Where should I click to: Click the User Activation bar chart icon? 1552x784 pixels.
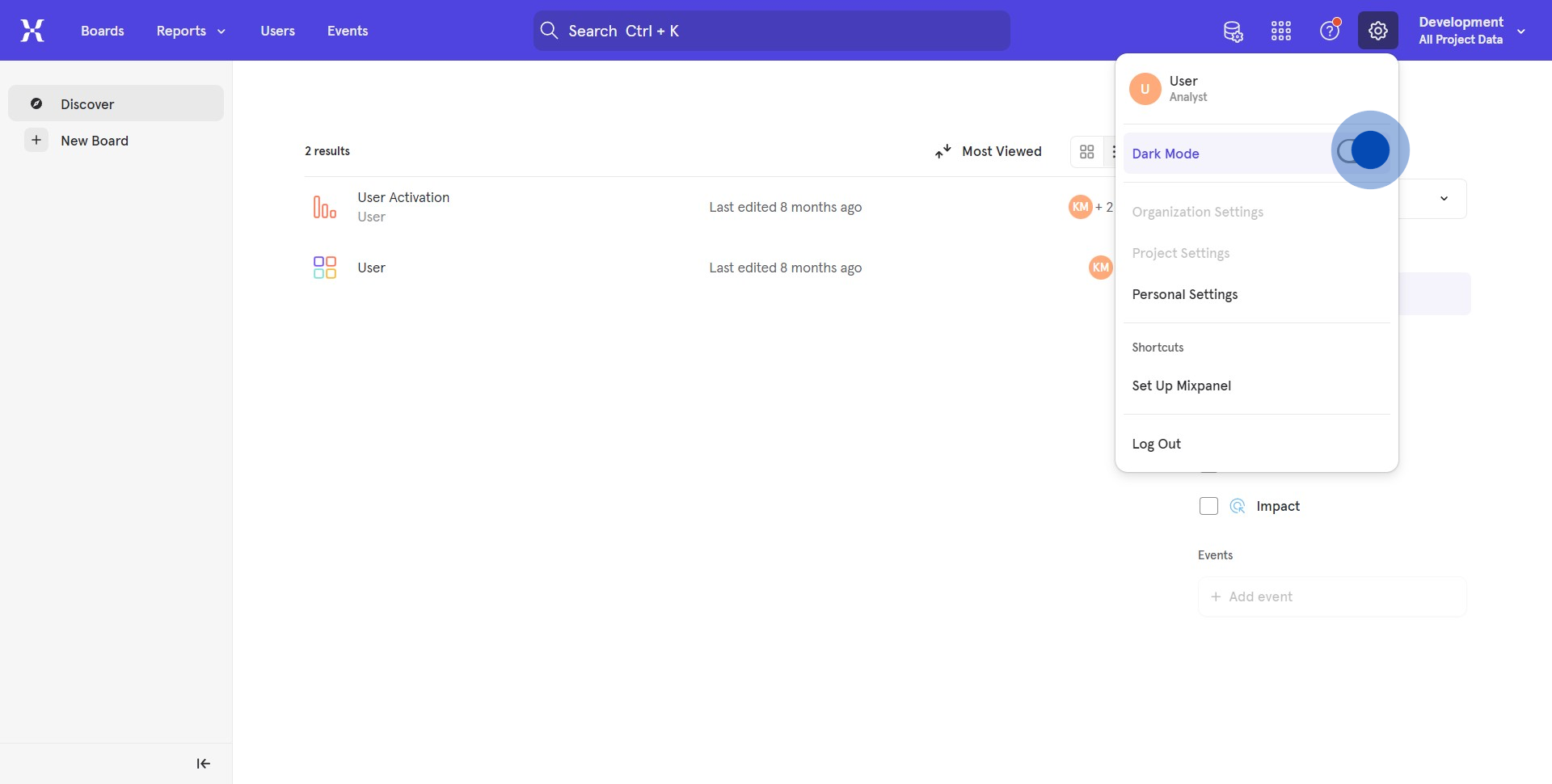pos(325,207)
